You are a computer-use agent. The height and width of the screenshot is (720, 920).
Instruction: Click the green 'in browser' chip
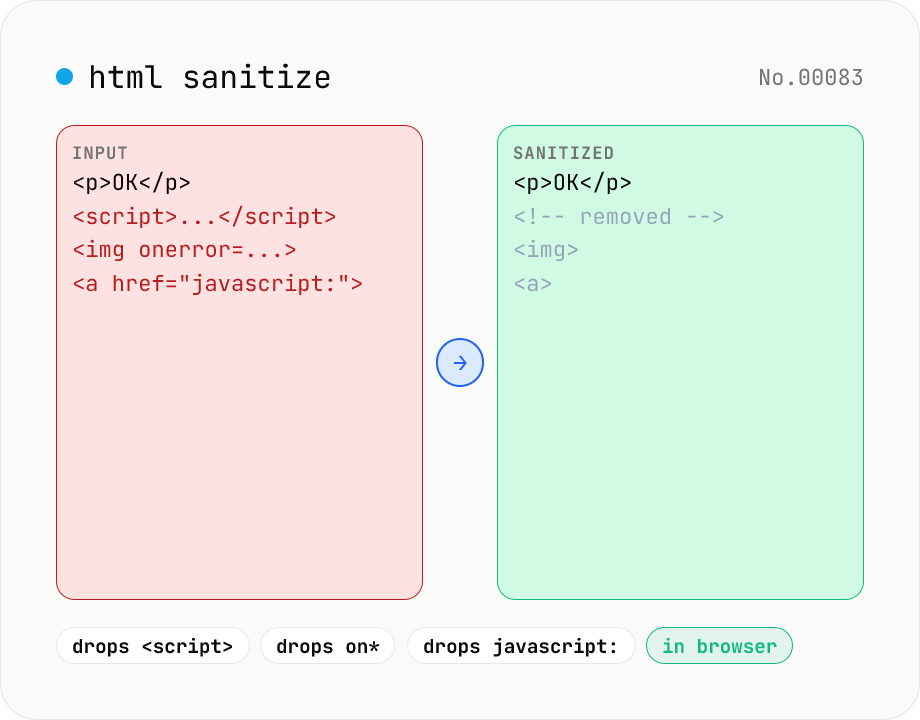pos(719,646)
